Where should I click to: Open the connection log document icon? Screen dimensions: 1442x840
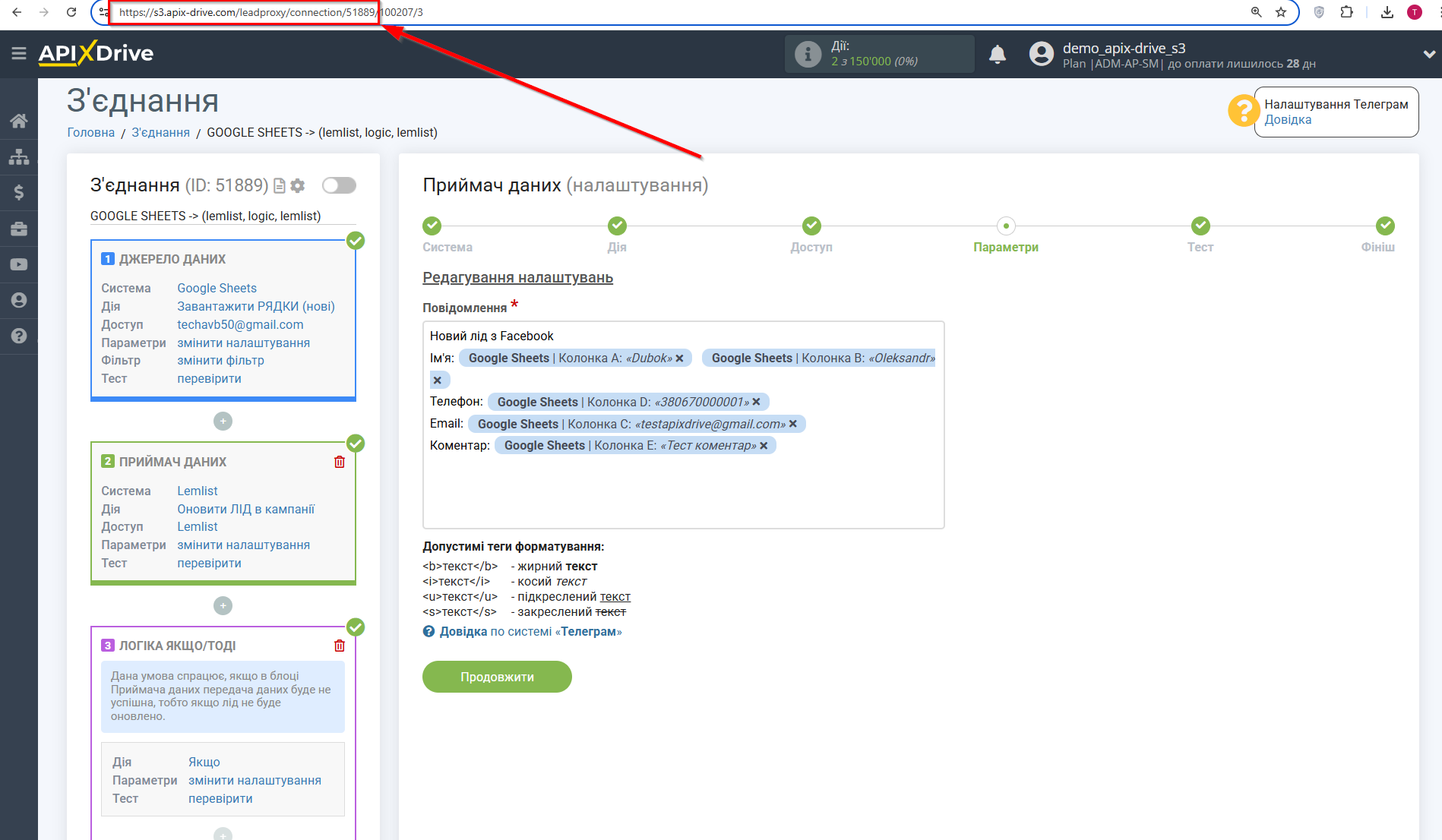click(280, 185)
